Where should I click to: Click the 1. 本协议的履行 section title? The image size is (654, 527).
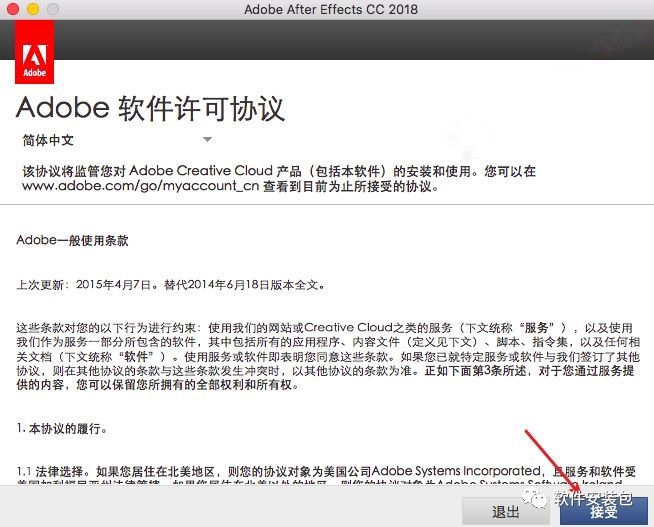click(62, 428)
